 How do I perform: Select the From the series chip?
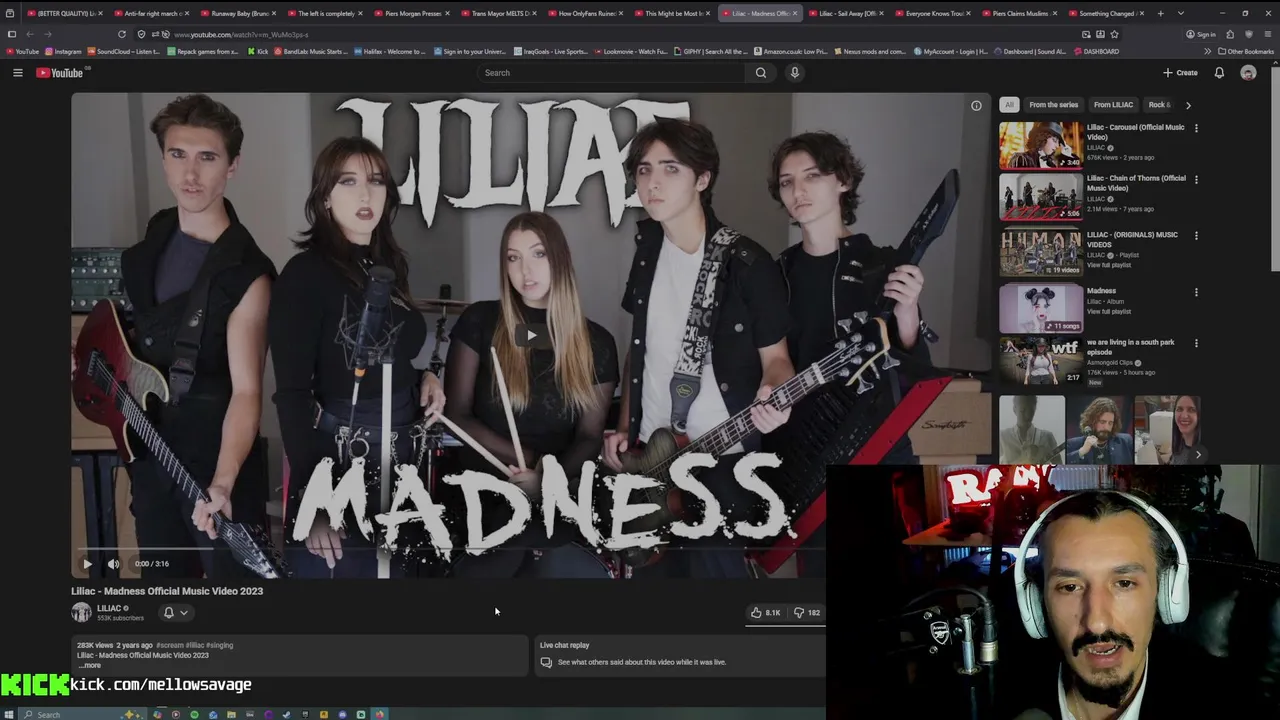tap(1053, 104)
